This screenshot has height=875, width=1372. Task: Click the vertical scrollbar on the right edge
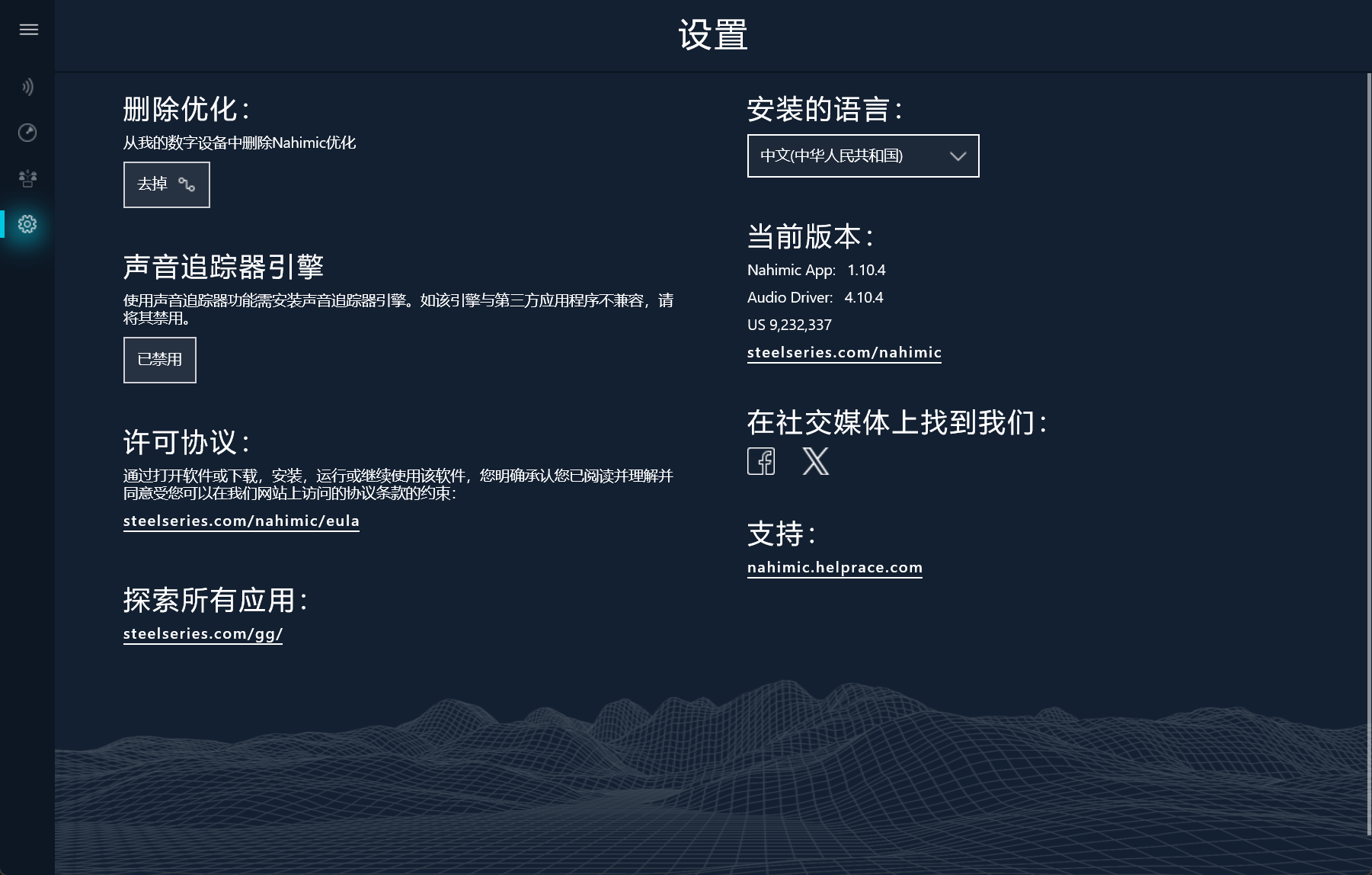pyautogui.click(x=1368, y=454)
